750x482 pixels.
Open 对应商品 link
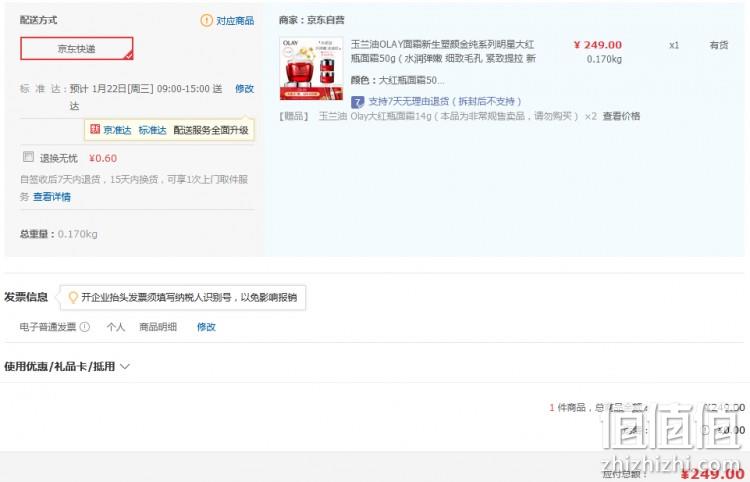point(235,21)
